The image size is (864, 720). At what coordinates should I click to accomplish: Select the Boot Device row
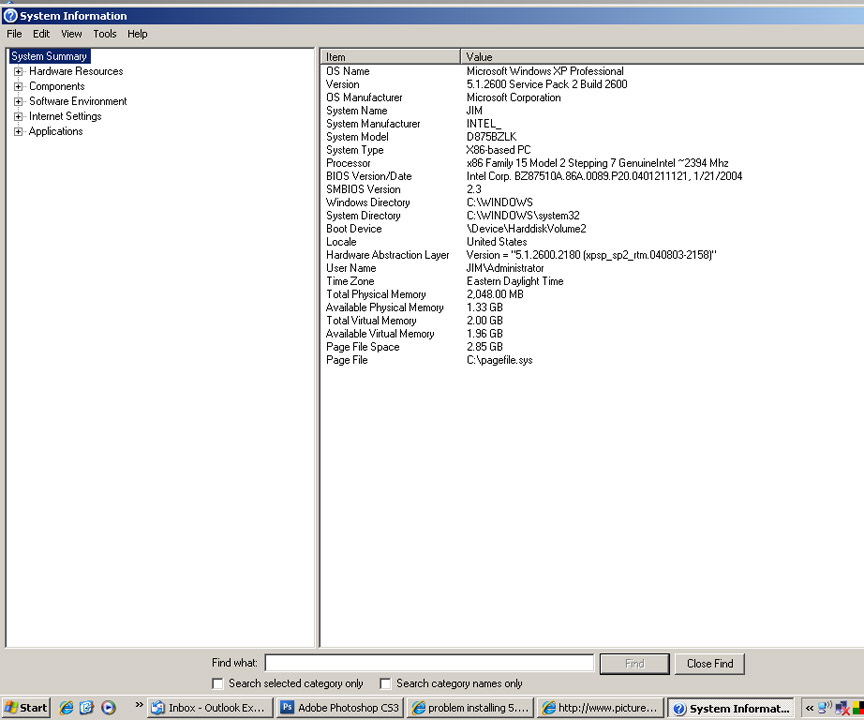[x=592, y=229]
